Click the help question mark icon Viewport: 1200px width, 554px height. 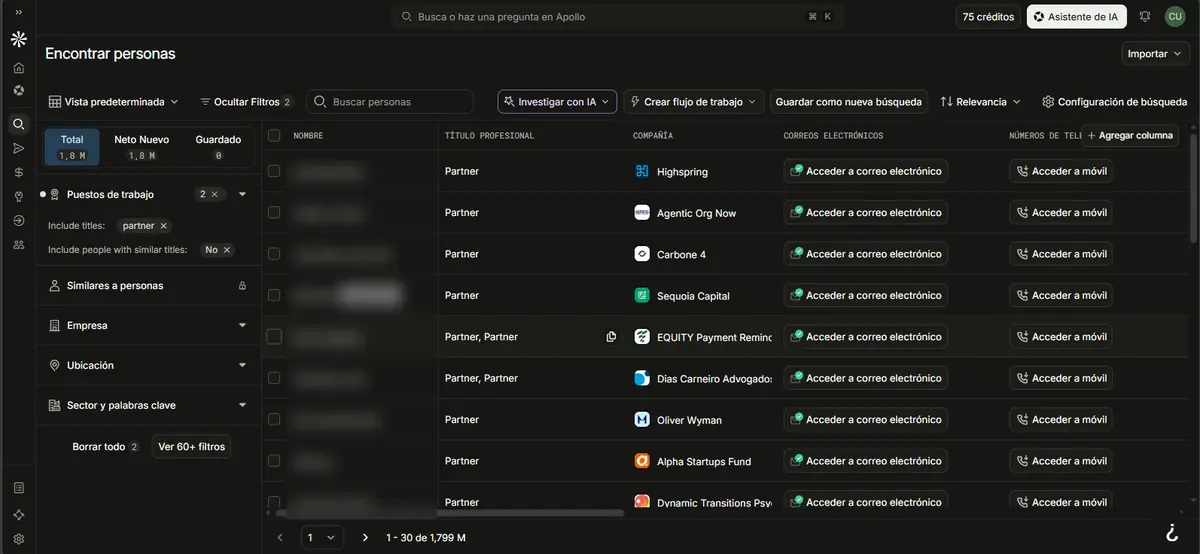[x=1171, y=531]
